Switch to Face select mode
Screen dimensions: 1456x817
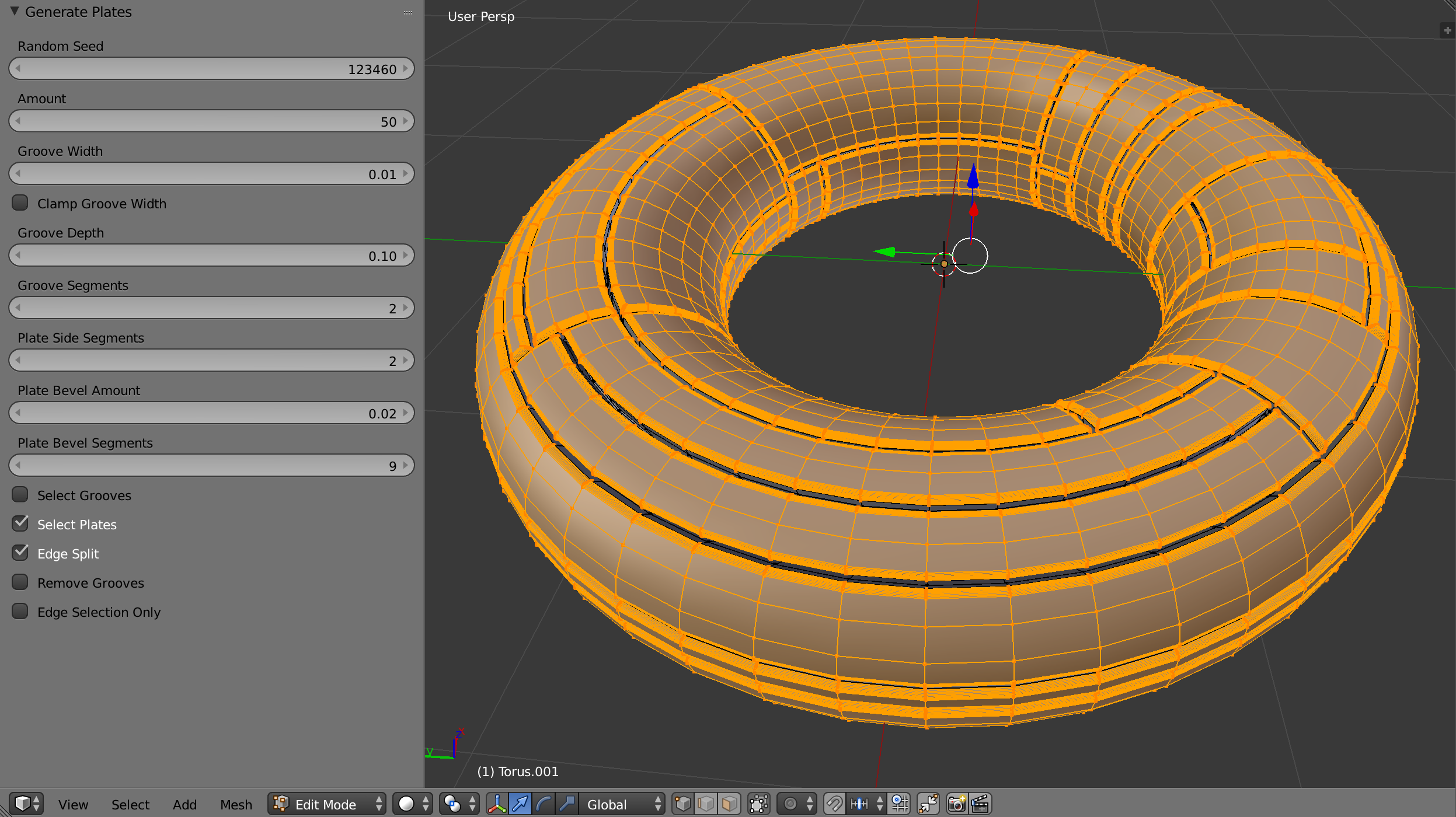point(730,804)
